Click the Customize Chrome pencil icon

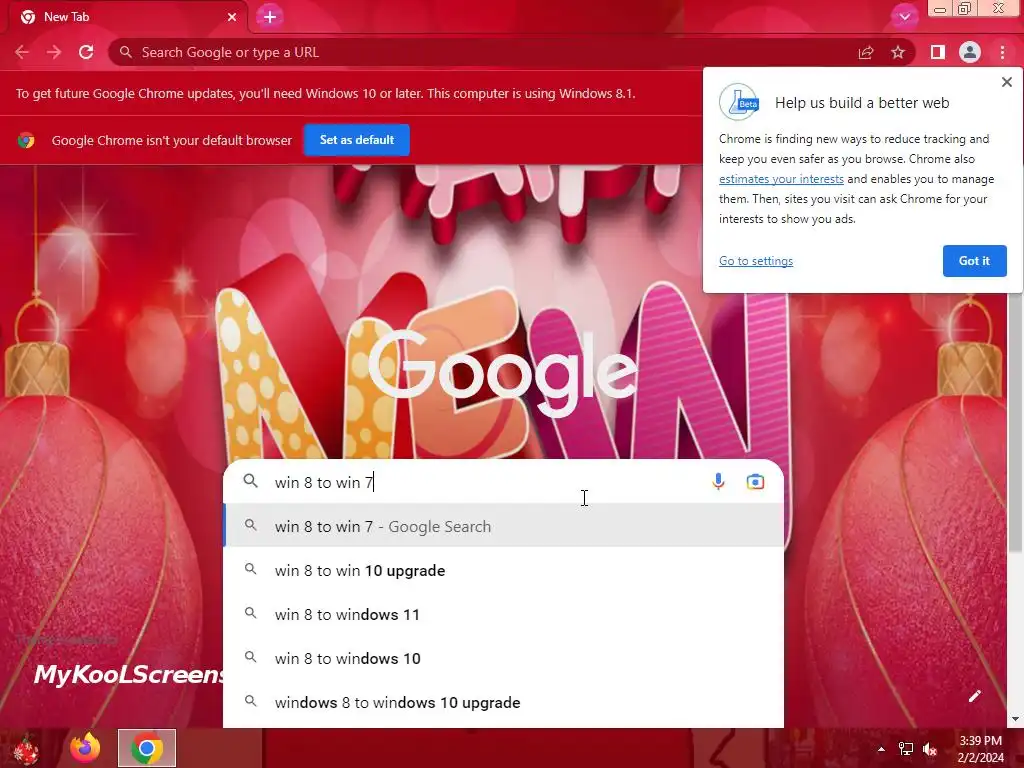(975, 696)
